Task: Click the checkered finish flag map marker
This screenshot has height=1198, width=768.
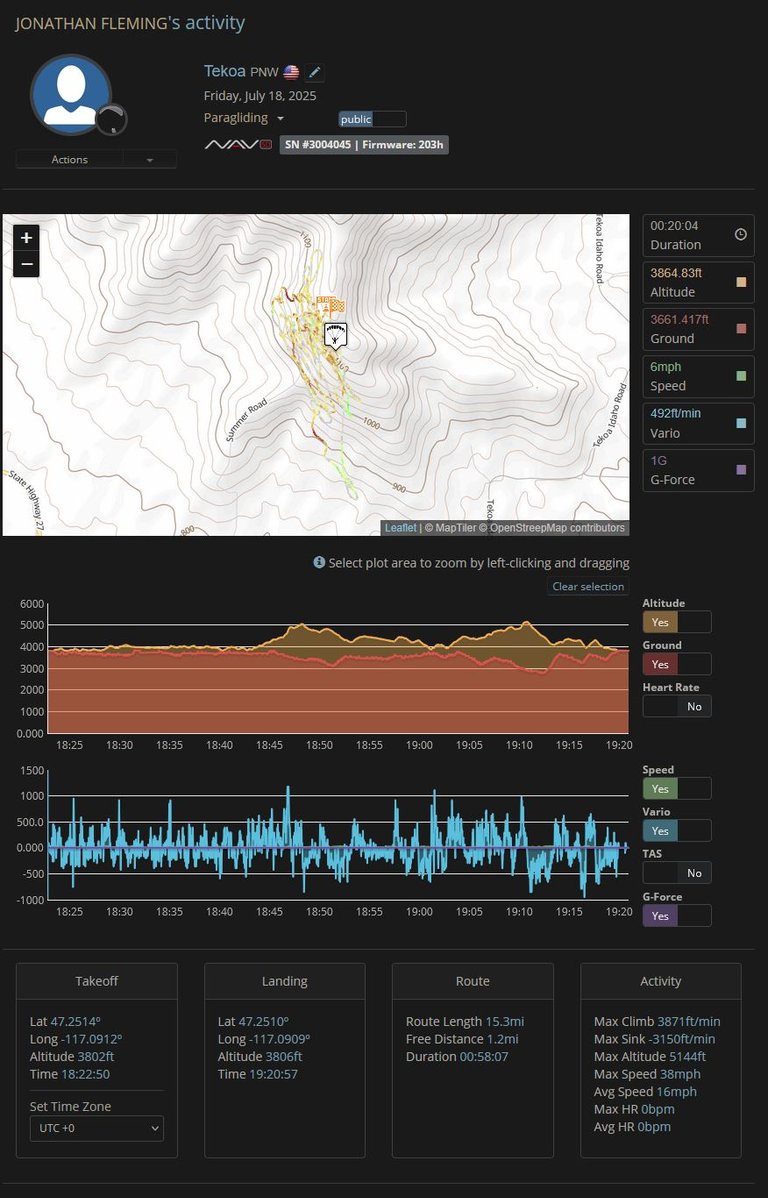Action: pos(337,306)
